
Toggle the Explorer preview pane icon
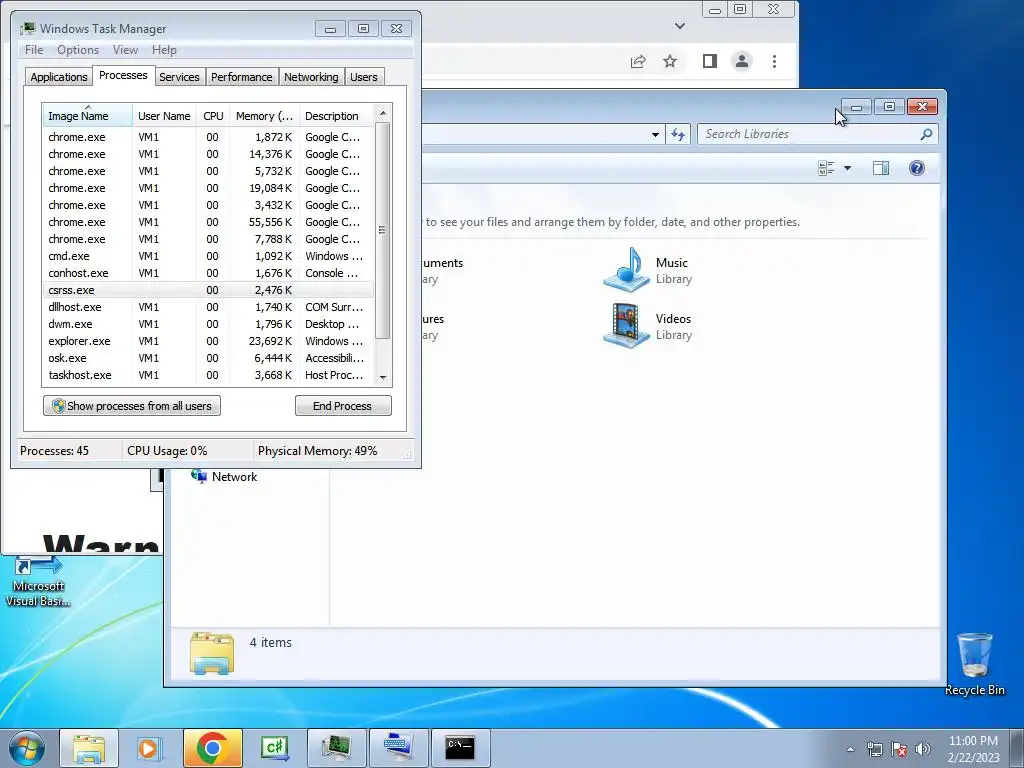881,168
